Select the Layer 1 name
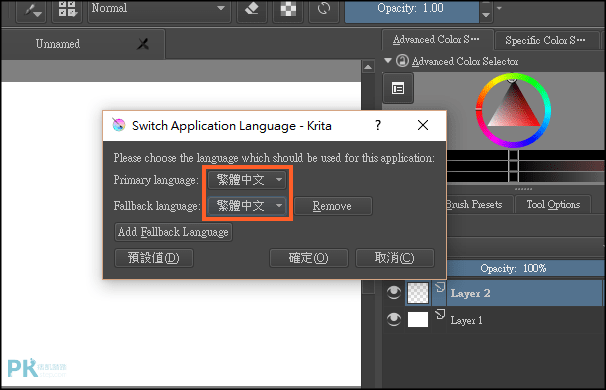This screenshot has height=390, width=606. click(x=466, y=320)
